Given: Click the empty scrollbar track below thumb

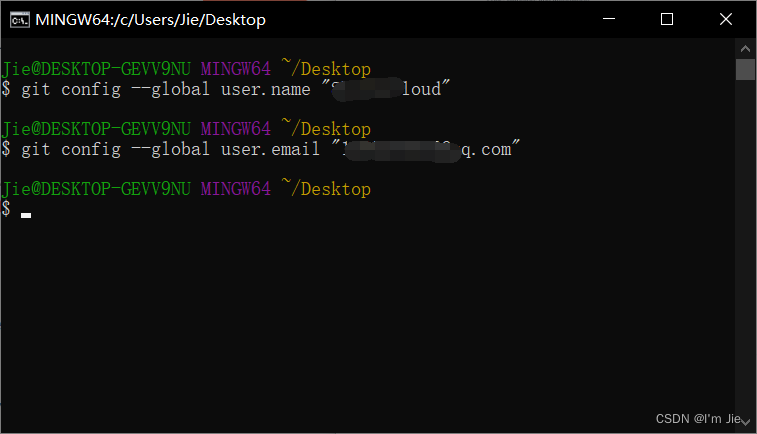Looking at the screenshot, I should point(745,246).
